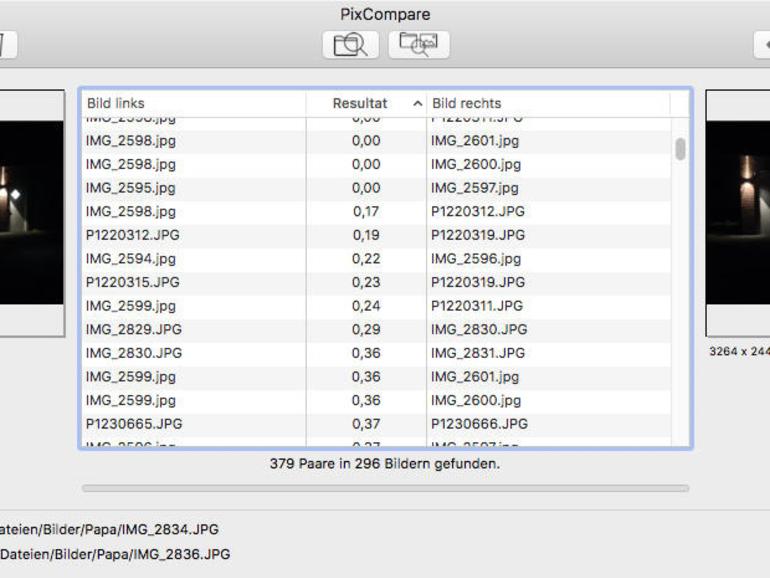Click the result value 0,29
This screenshot has height=578, width=770.
click(366, 330)
